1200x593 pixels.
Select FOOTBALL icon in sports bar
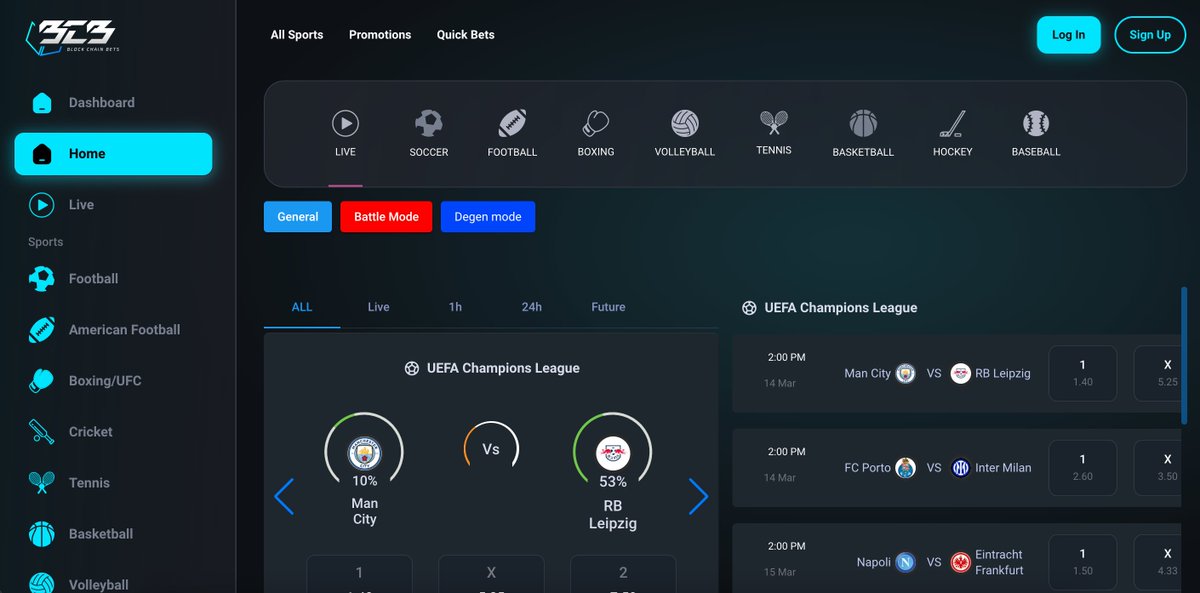tap(512, 124)
